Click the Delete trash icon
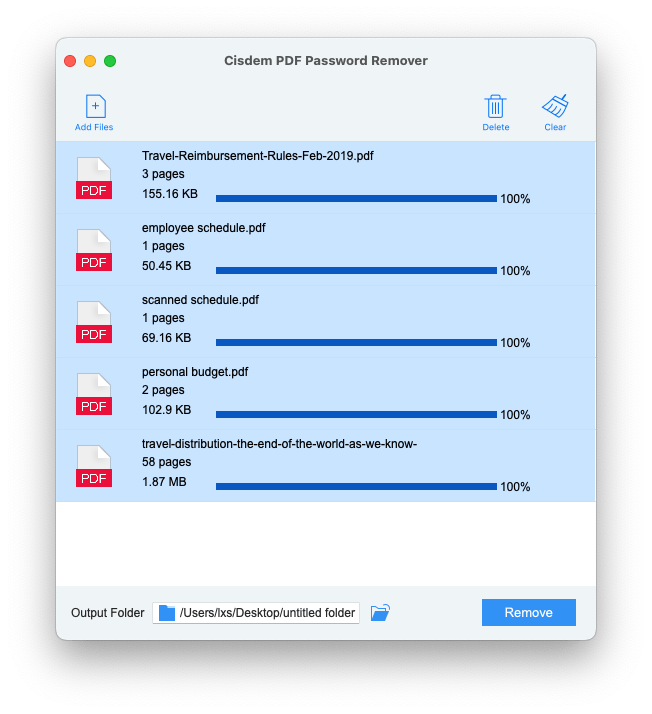The width and height of the screenshot is (652, 714). point(495,107)
